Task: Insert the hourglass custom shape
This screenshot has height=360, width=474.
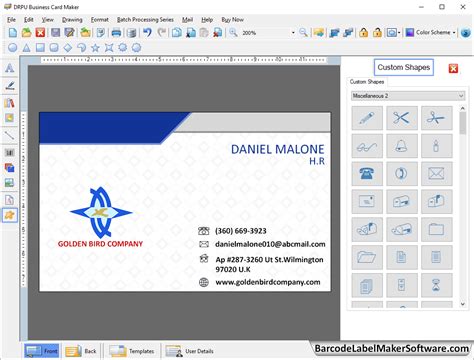Action: pos(436,285)
